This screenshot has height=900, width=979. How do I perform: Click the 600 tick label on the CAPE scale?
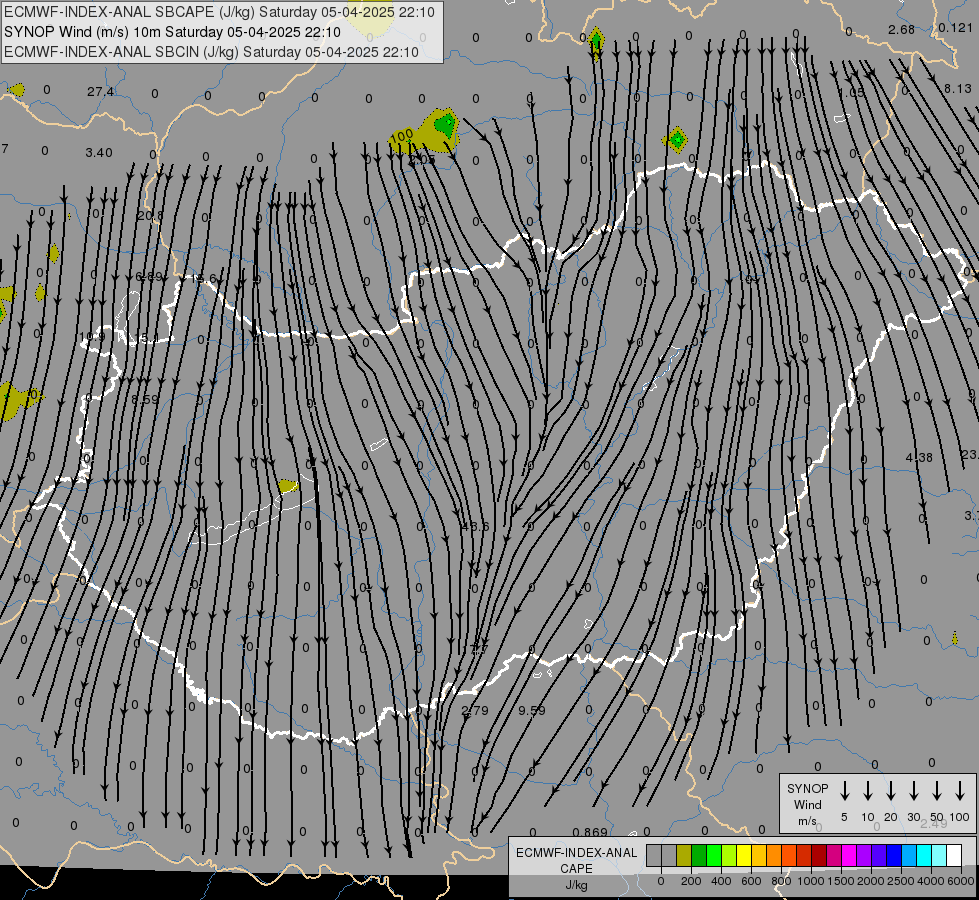[x=751, y=881]
